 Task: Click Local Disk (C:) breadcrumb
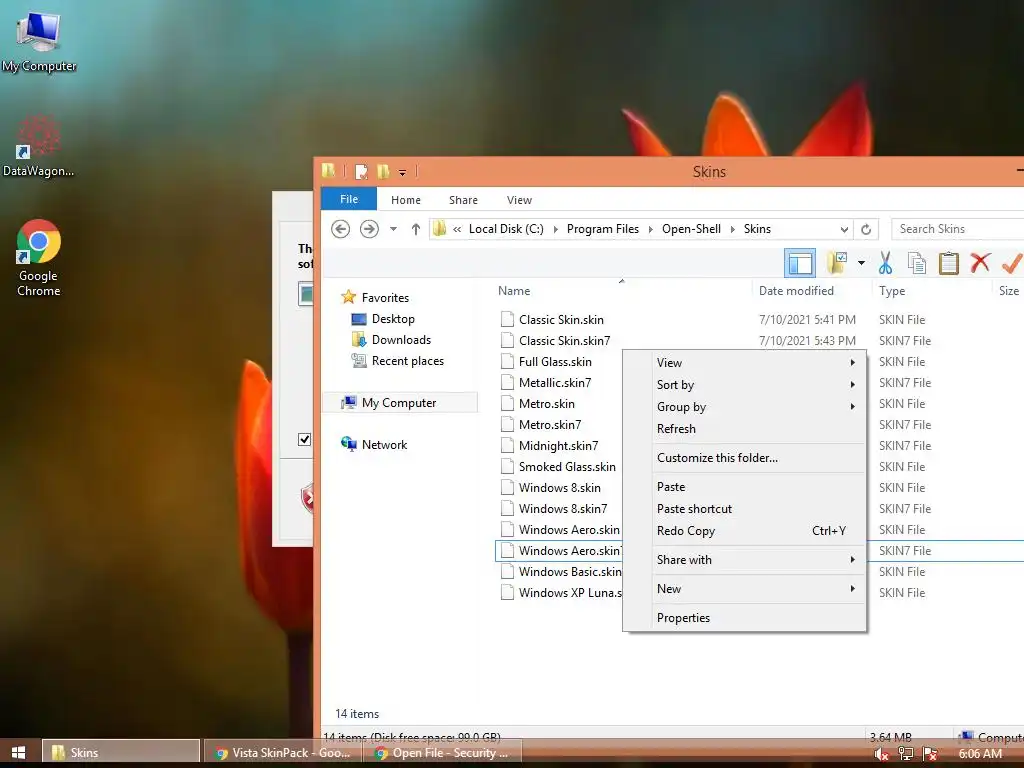(x=506, y=229)
